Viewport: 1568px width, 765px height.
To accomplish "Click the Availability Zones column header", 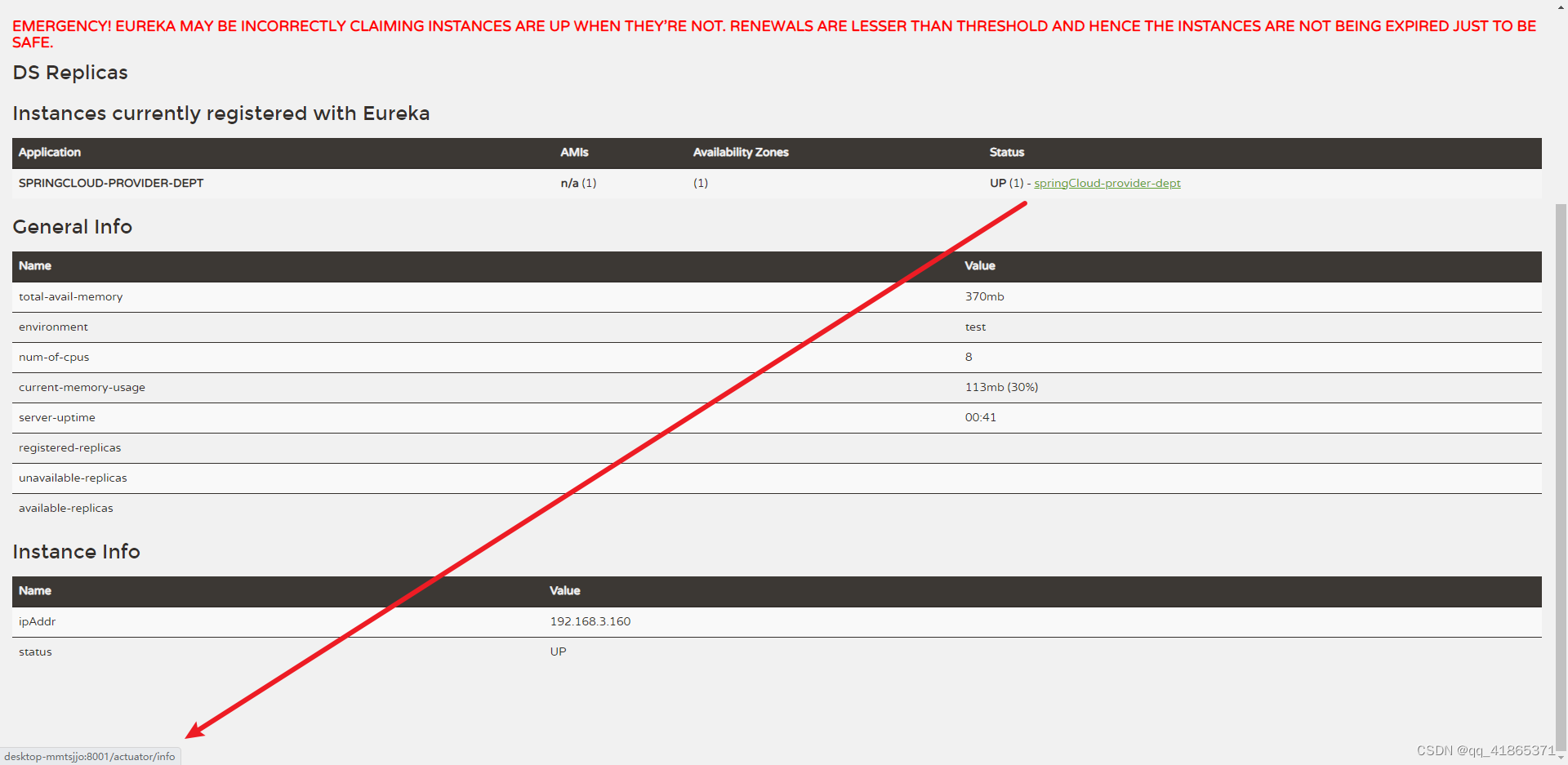I will pos(741,153).
